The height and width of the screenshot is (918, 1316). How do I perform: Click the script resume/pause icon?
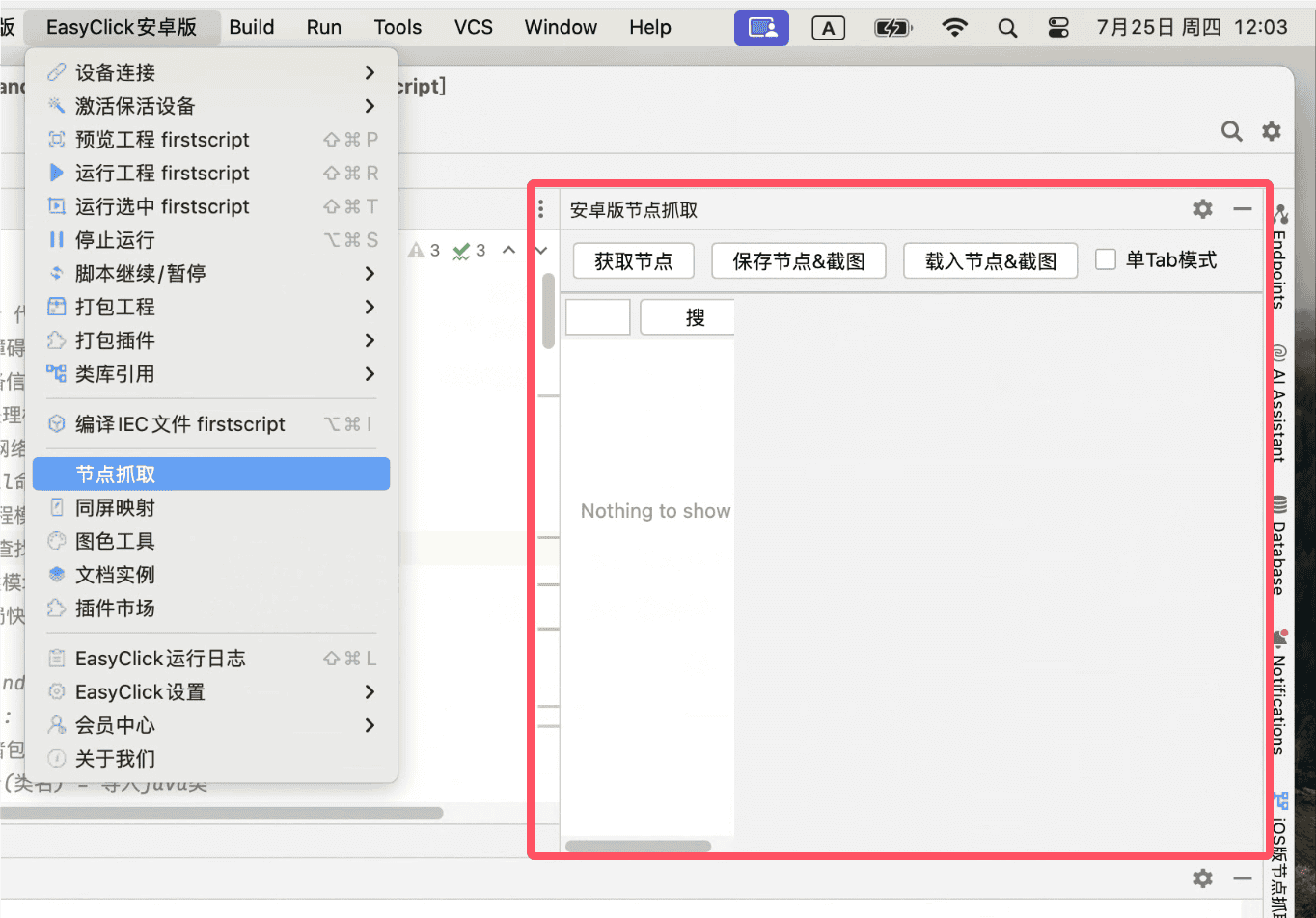pyautogui.click(x=57, y=274)
